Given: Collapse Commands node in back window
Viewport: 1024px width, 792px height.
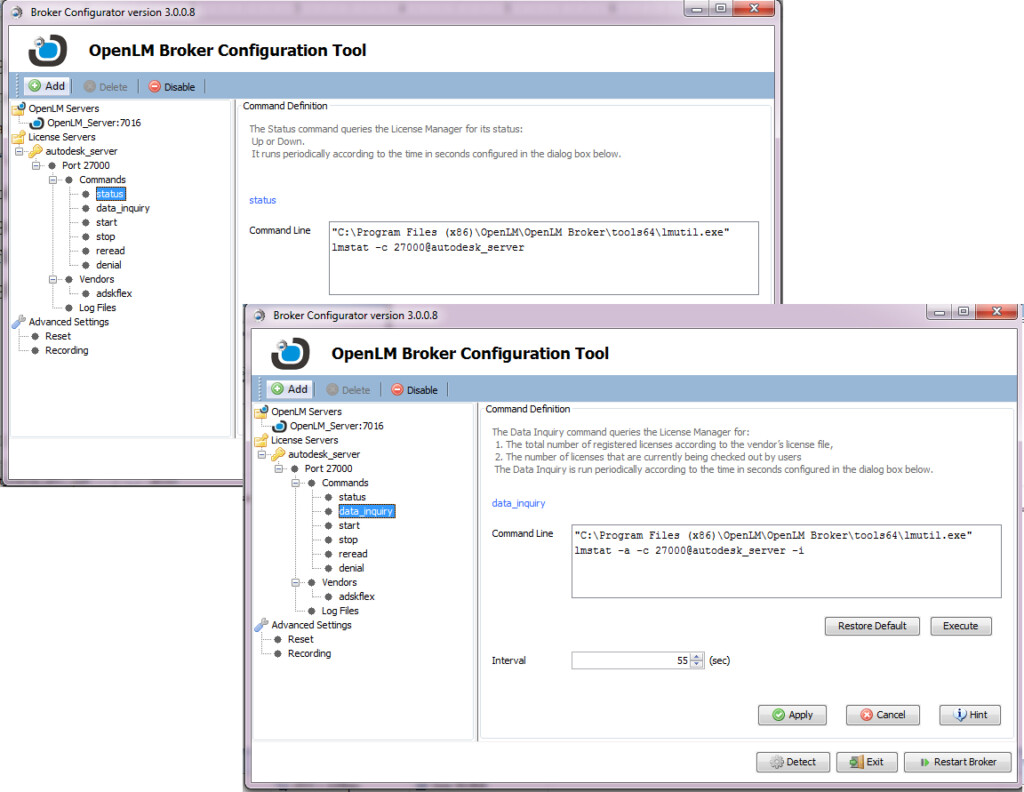Looking at the screenshot, I should click(x=53, y=180).
